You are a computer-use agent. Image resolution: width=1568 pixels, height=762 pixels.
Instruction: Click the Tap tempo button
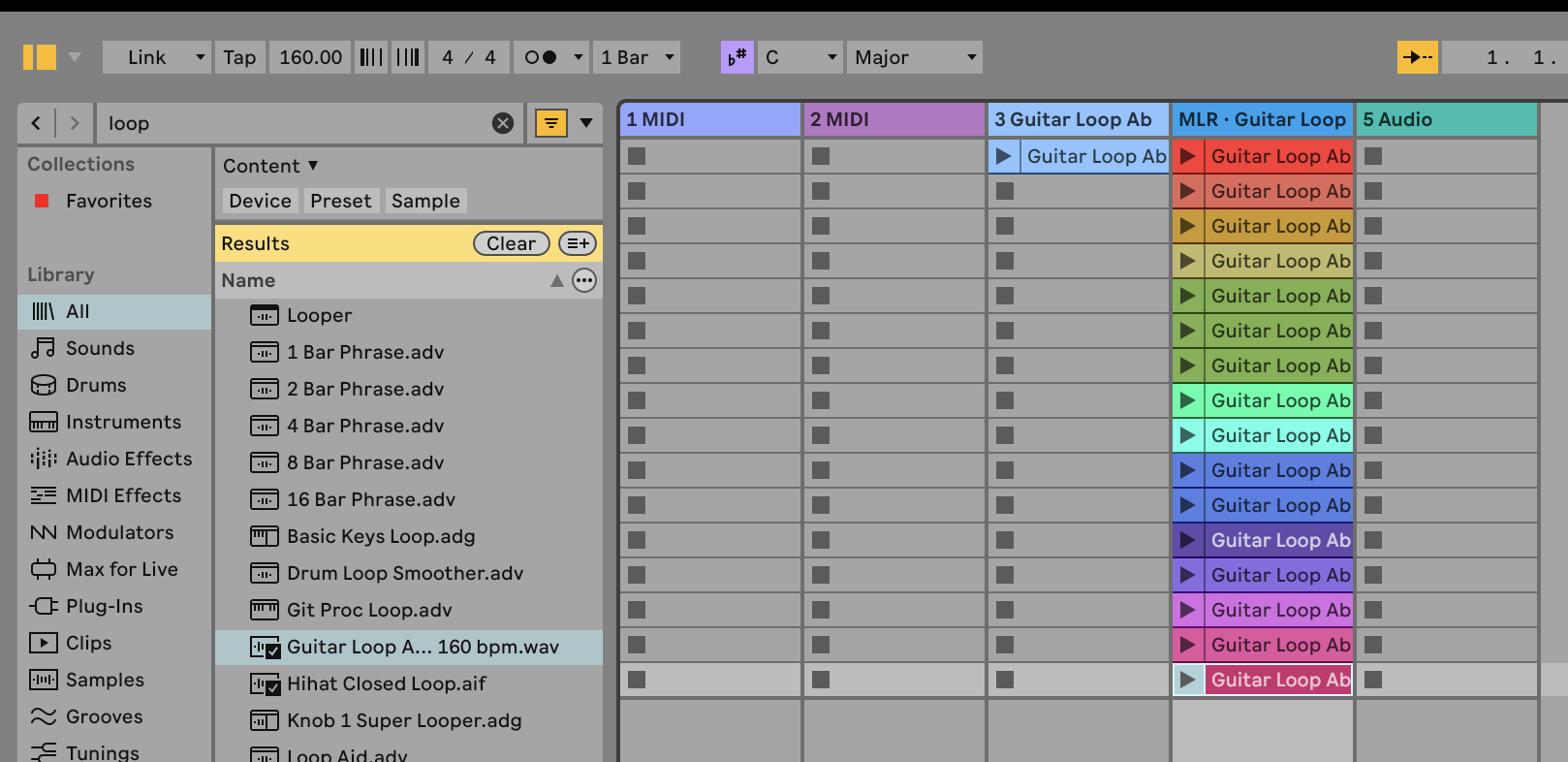239,57
